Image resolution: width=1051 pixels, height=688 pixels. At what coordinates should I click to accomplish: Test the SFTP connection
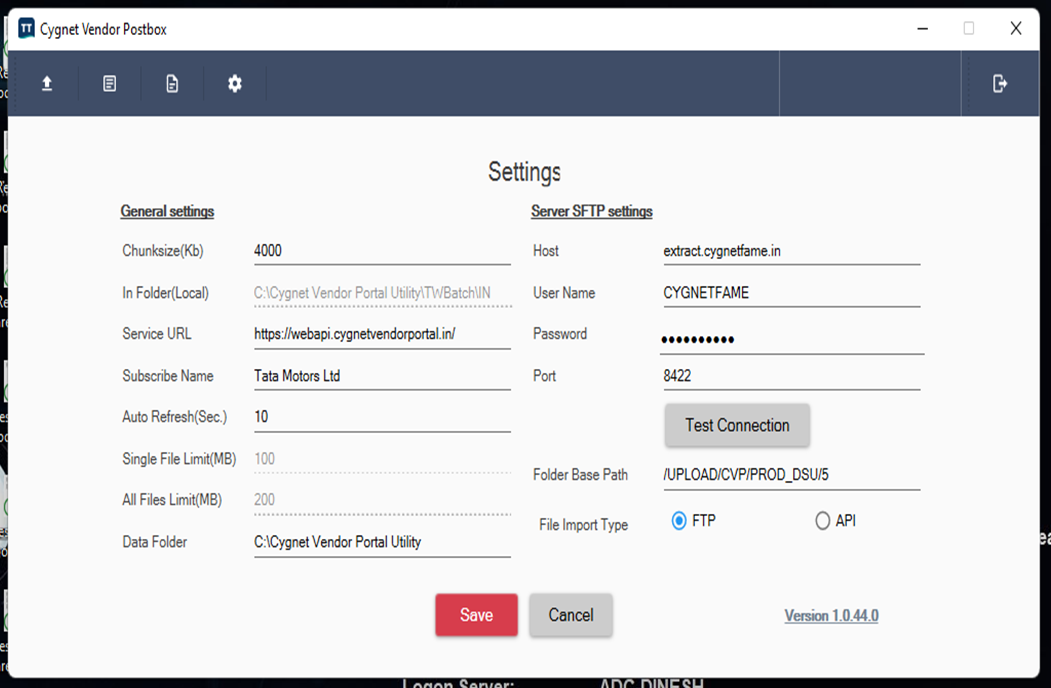[737, 425]
